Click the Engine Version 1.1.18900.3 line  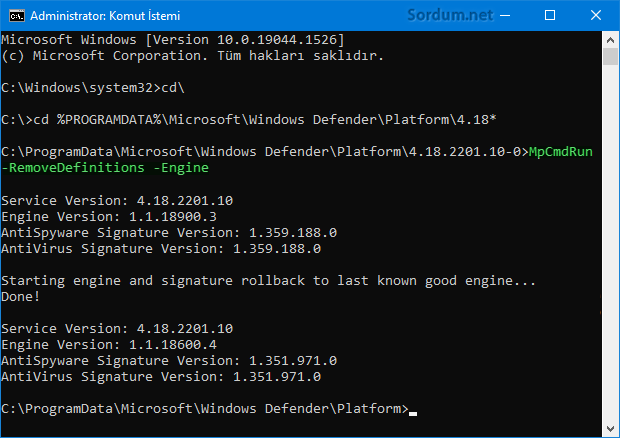pos(109,217)
